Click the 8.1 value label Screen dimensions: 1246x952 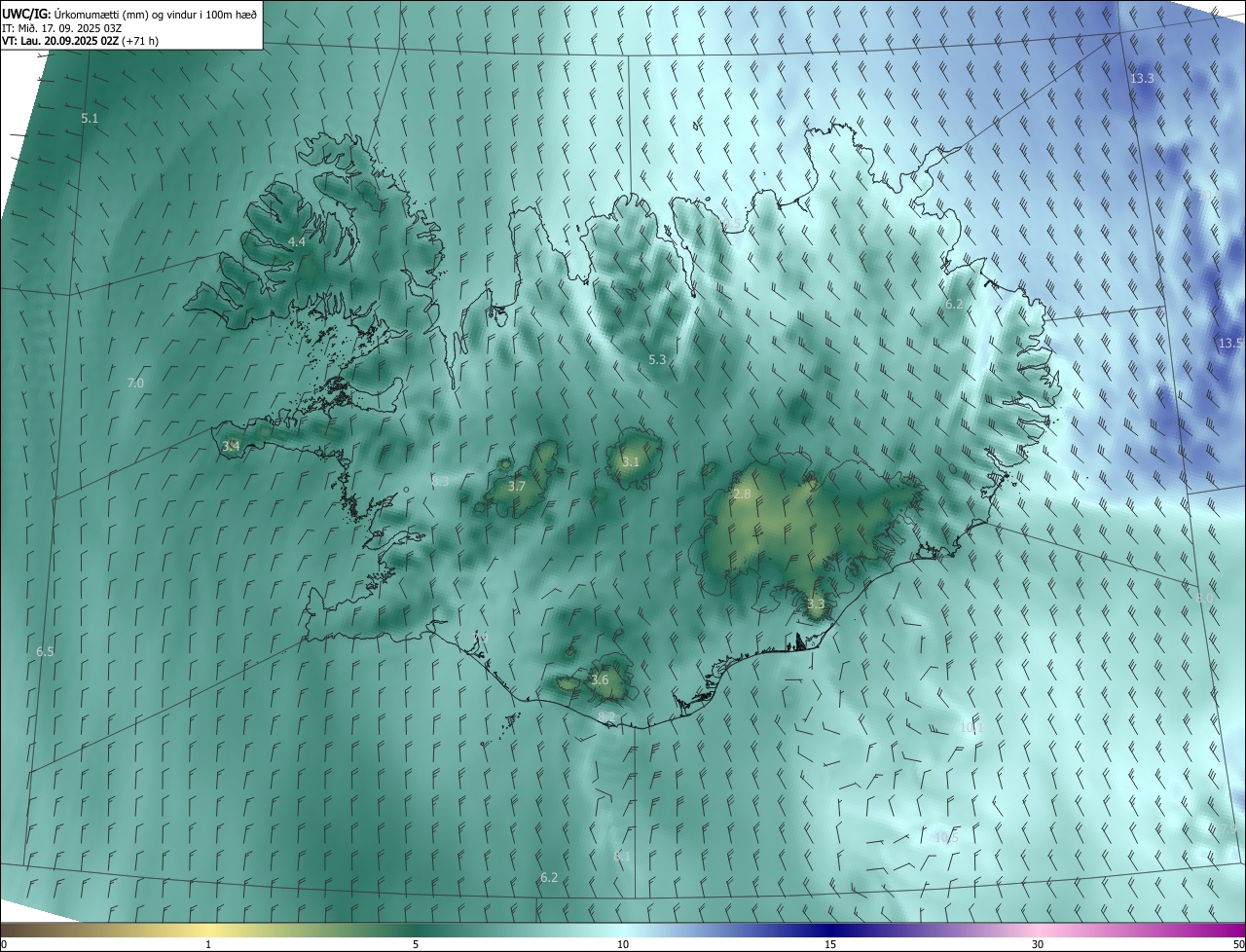click(623, 857)
